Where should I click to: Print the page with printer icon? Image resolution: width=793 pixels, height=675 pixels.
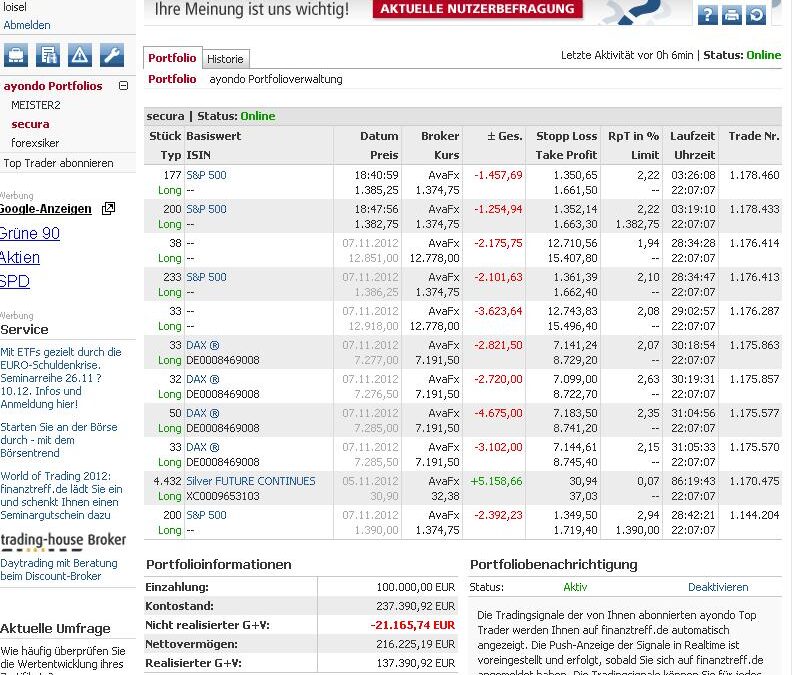click(732, 14)
